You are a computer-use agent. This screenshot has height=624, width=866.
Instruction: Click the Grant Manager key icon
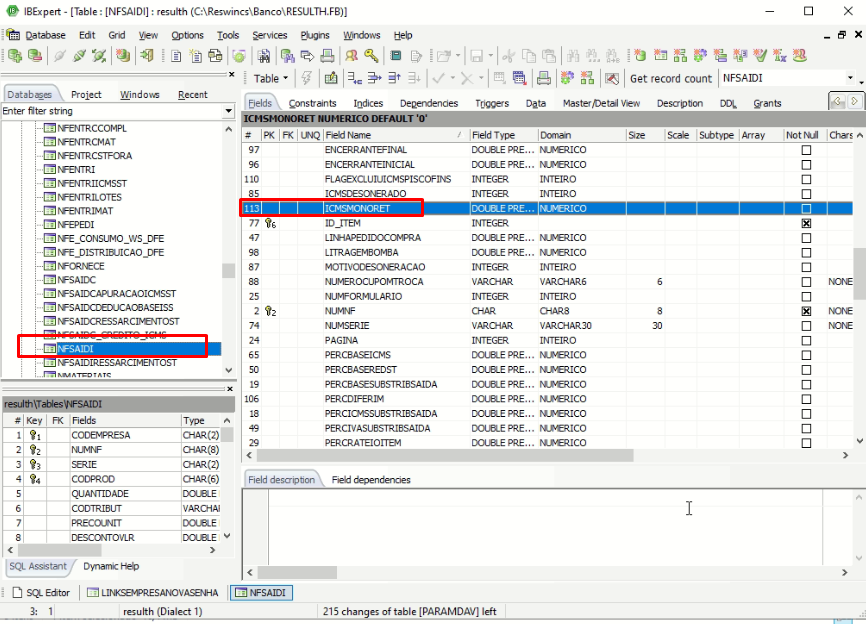click(x=371, y=55)
